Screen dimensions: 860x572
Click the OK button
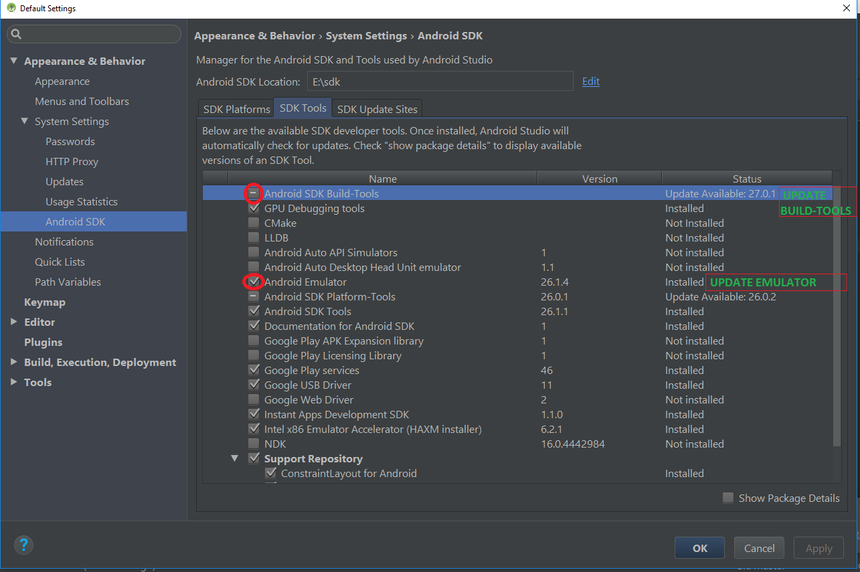pos(699,548)
